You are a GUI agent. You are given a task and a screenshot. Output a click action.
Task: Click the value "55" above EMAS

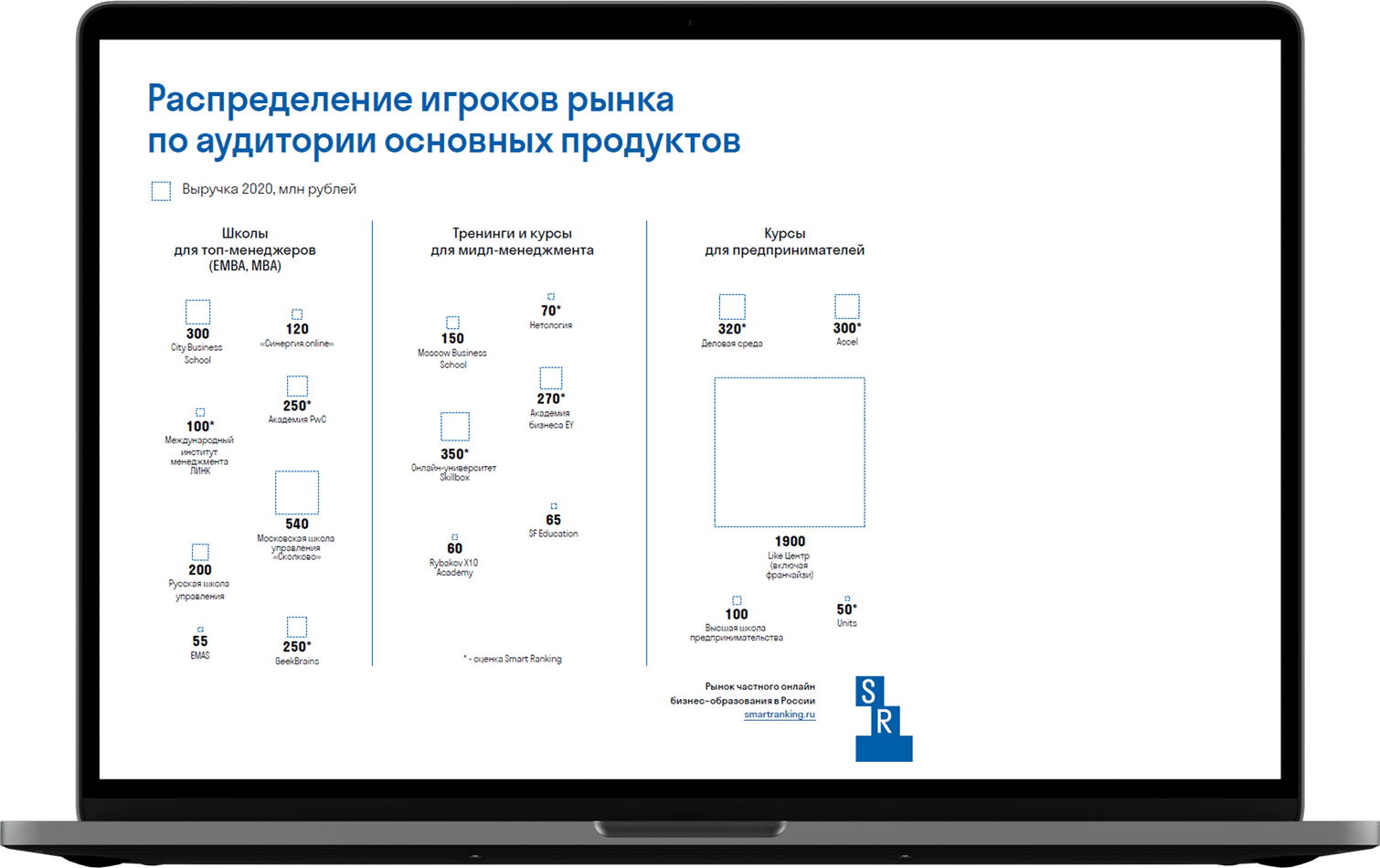tap(200, 641)
